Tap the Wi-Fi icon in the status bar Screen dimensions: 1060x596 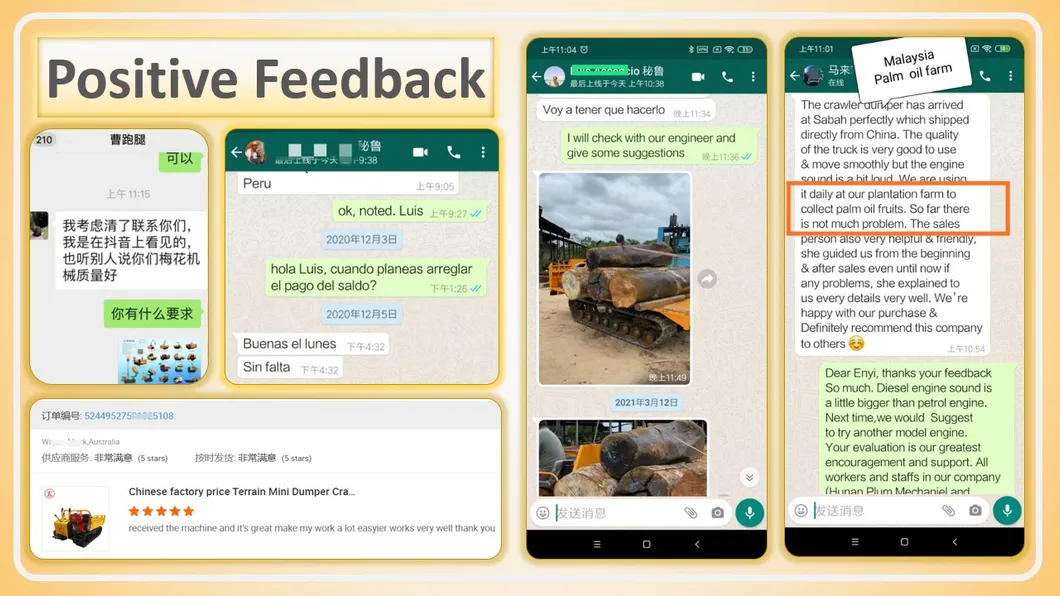point(729,49)
